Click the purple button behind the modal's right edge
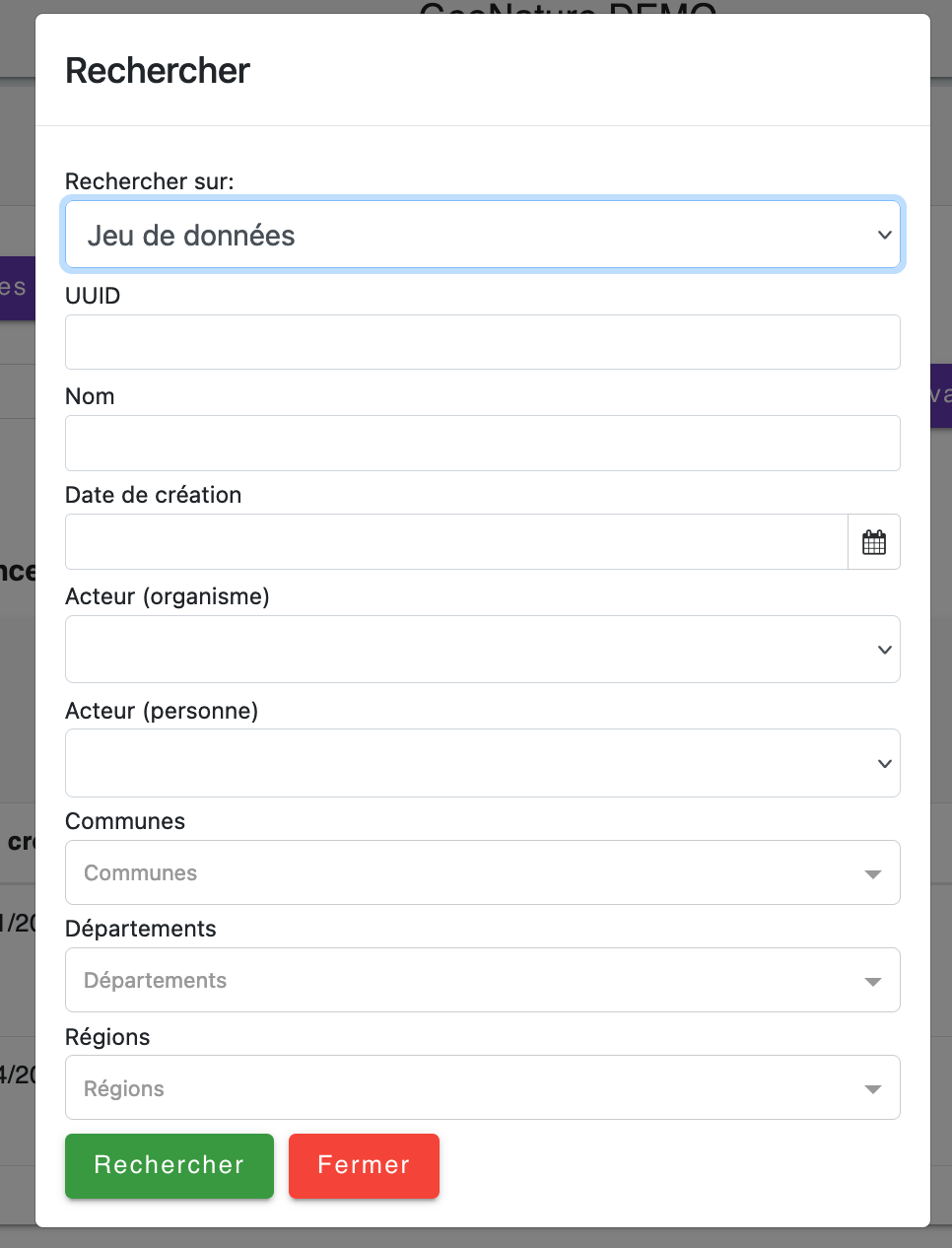 click(941, 395)
